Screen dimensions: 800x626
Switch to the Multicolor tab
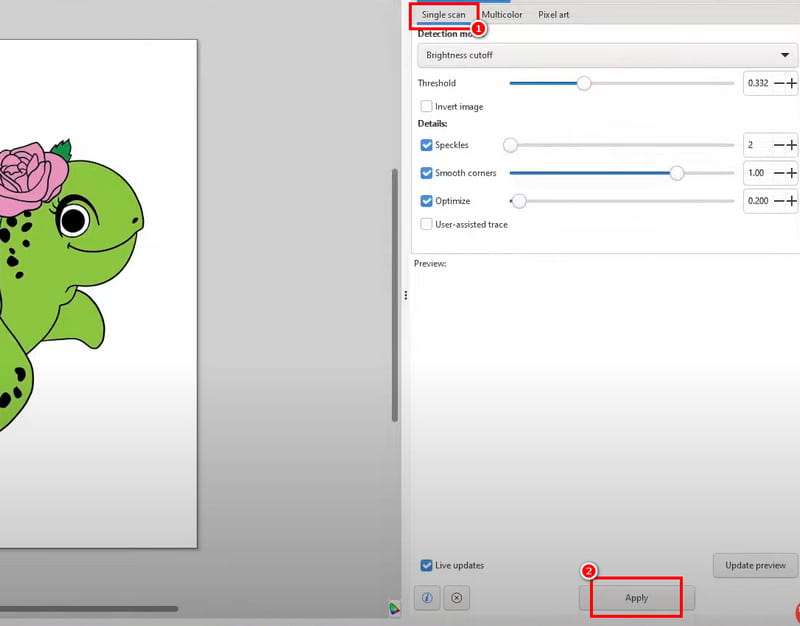(x=502, y=14)
